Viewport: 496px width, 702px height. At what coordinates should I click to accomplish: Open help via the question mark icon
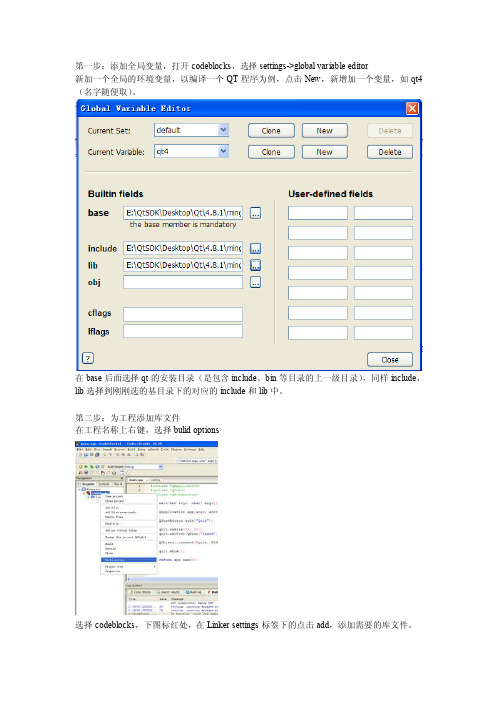pos(88,358)
